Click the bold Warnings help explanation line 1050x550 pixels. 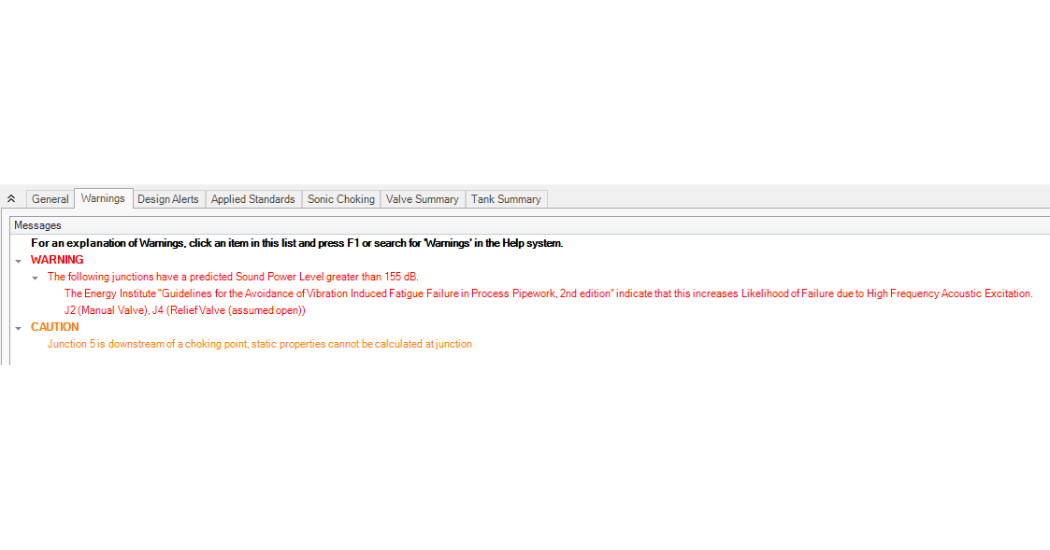(297, 243)
